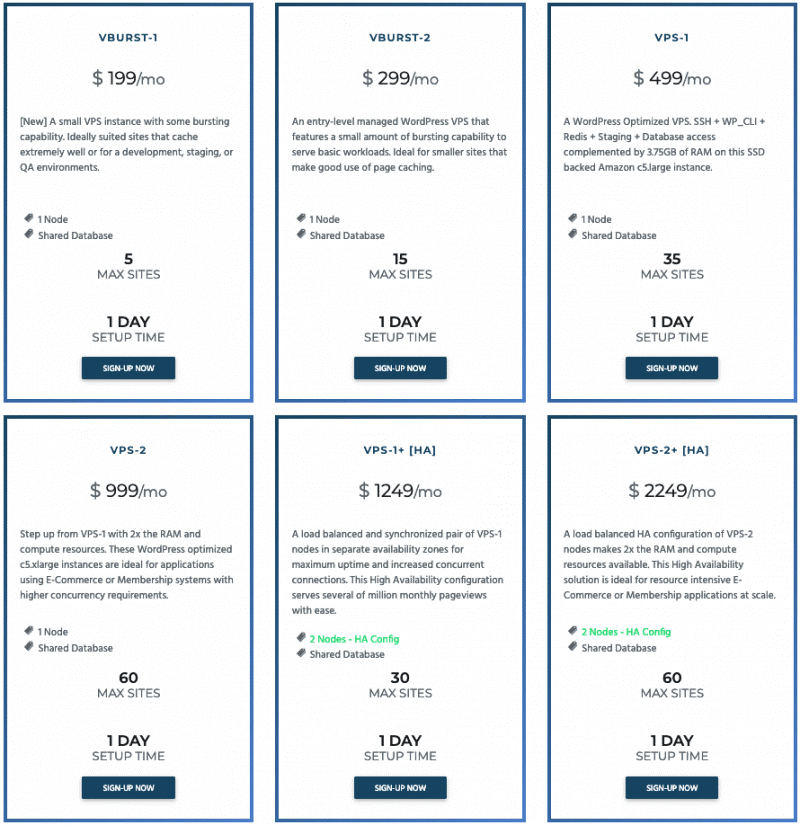Click the tag icon beside VBURST-1 '1 Node'

(x=29, y=218)
